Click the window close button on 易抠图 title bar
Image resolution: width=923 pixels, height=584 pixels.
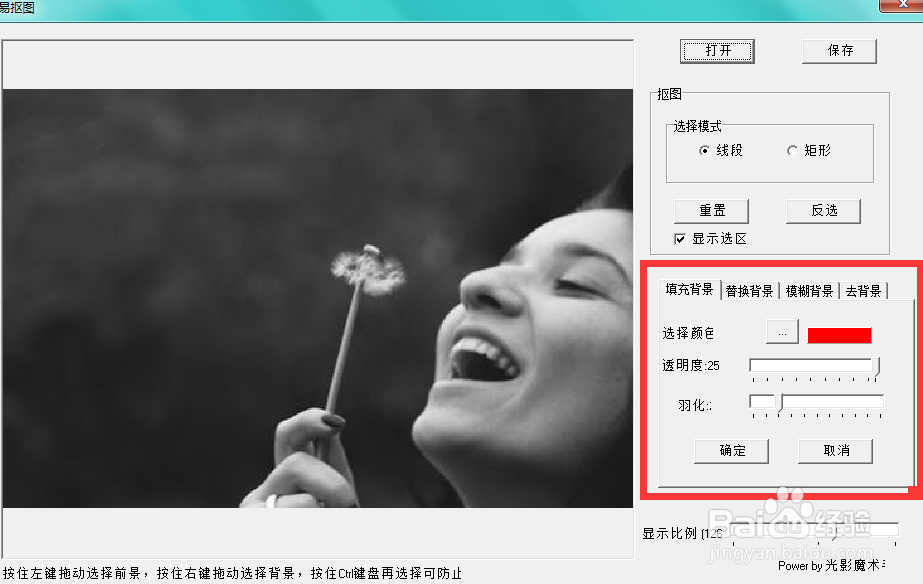905,5
